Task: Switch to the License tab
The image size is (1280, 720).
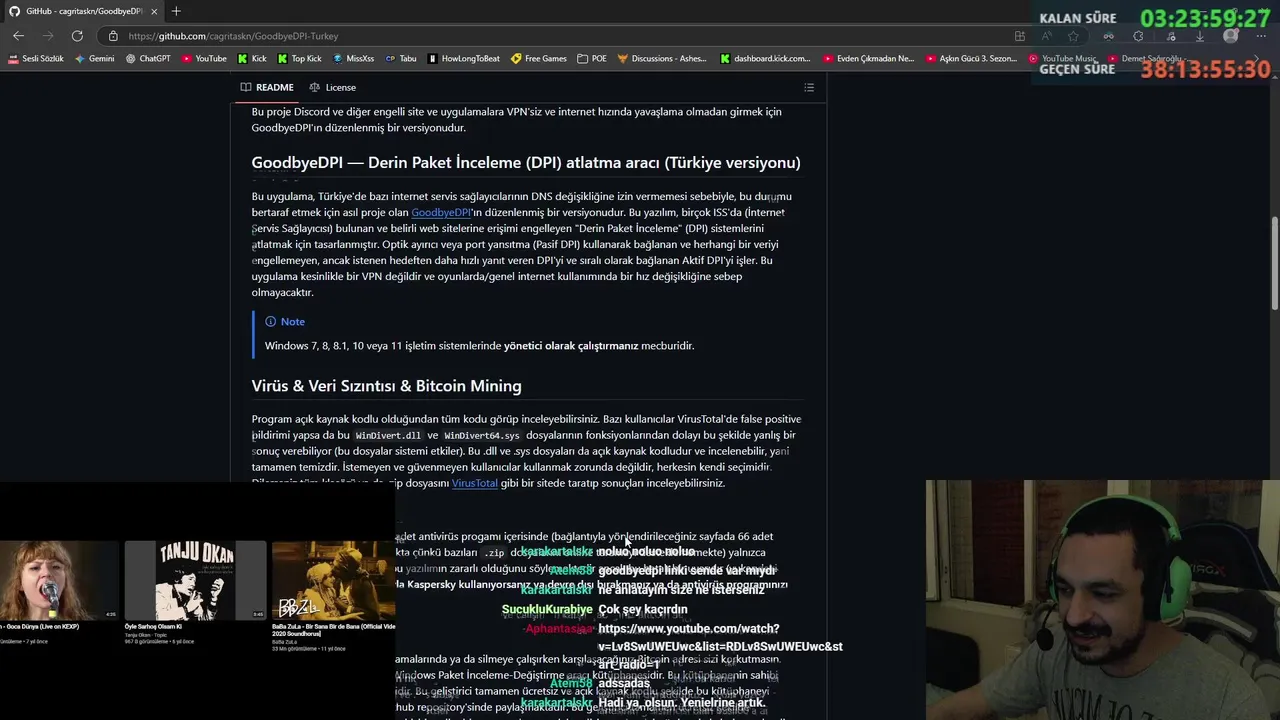Action: coord(332,87)
